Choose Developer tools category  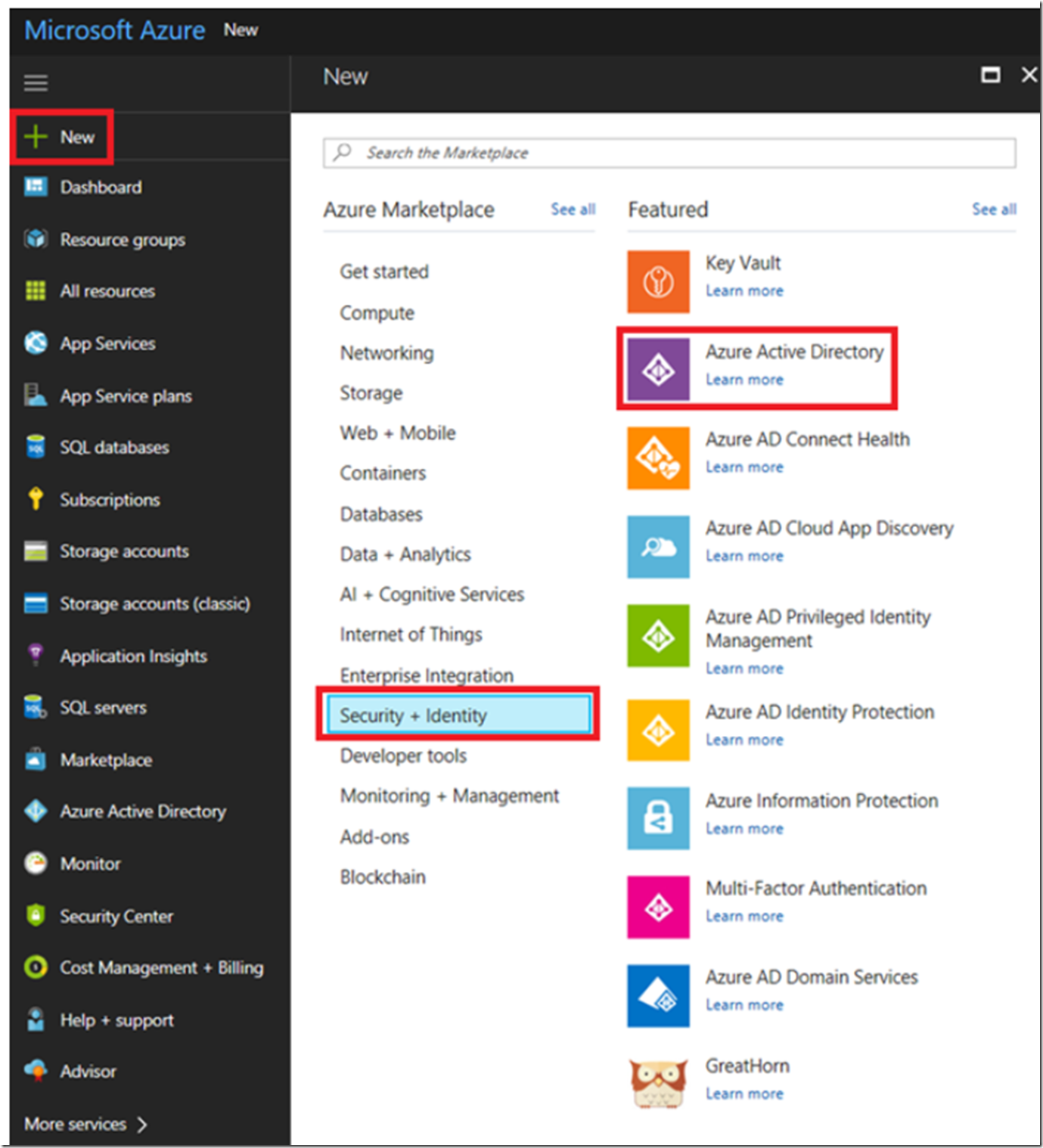403,756
